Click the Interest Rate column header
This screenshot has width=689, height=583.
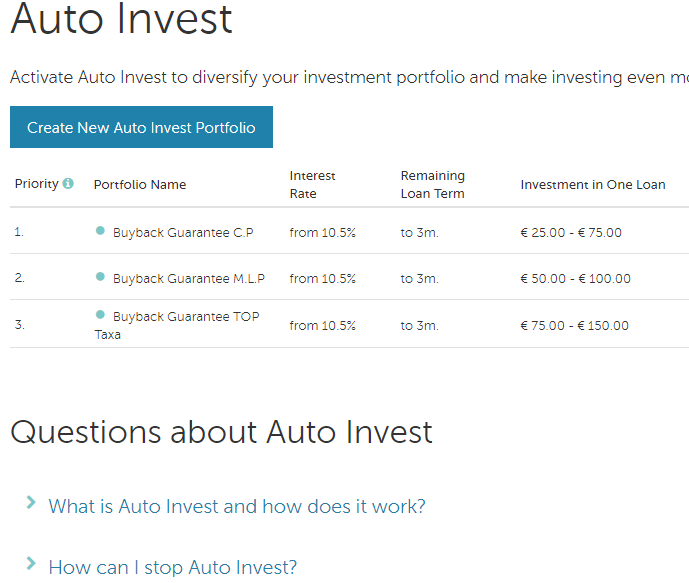pyautogui.click(x=313, y=185)
